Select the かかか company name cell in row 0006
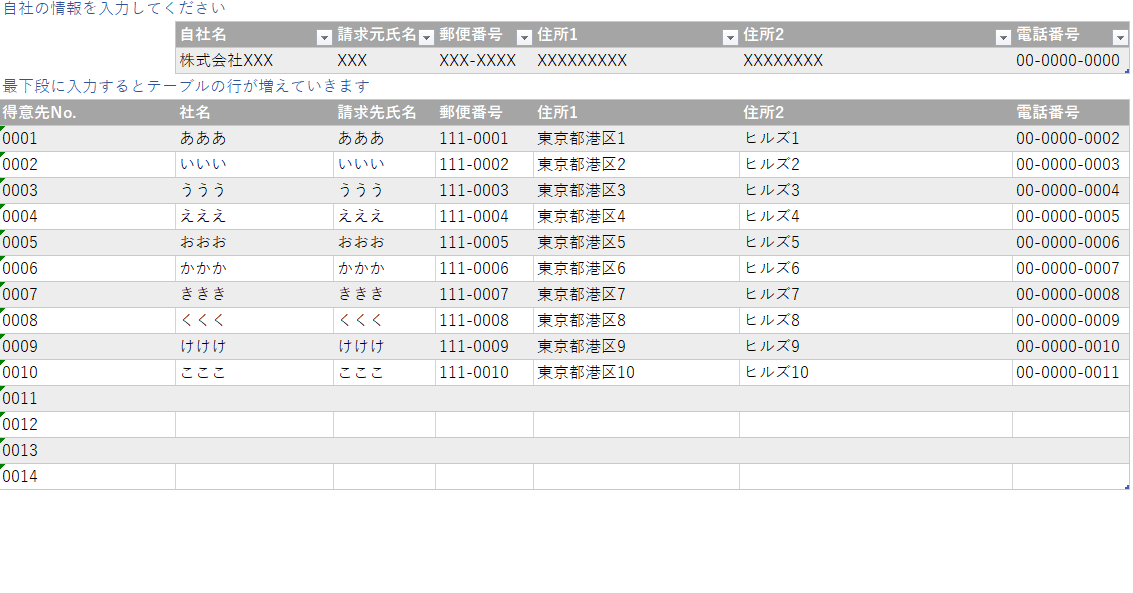 tap(204, 268)
